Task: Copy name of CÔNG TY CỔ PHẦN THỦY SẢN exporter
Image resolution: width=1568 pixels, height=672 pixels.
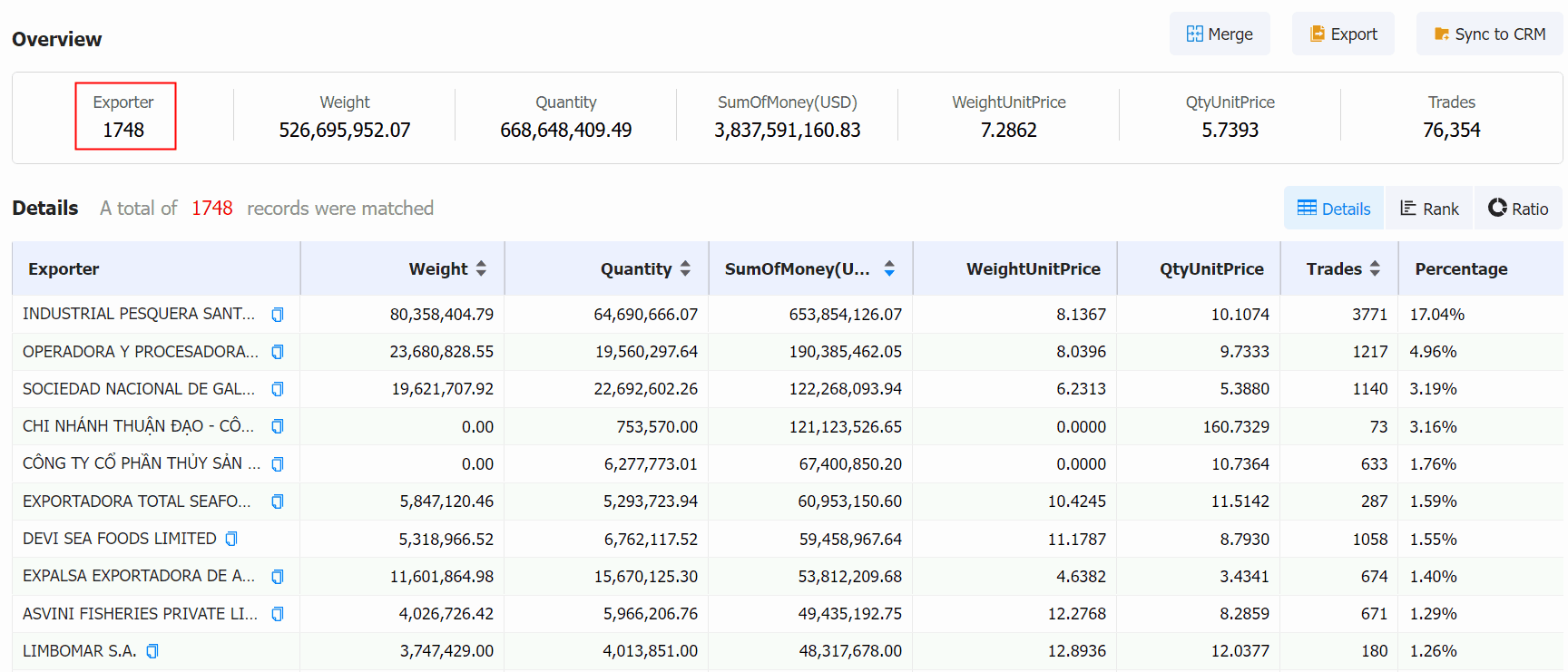Action: [x=278, y=464]
